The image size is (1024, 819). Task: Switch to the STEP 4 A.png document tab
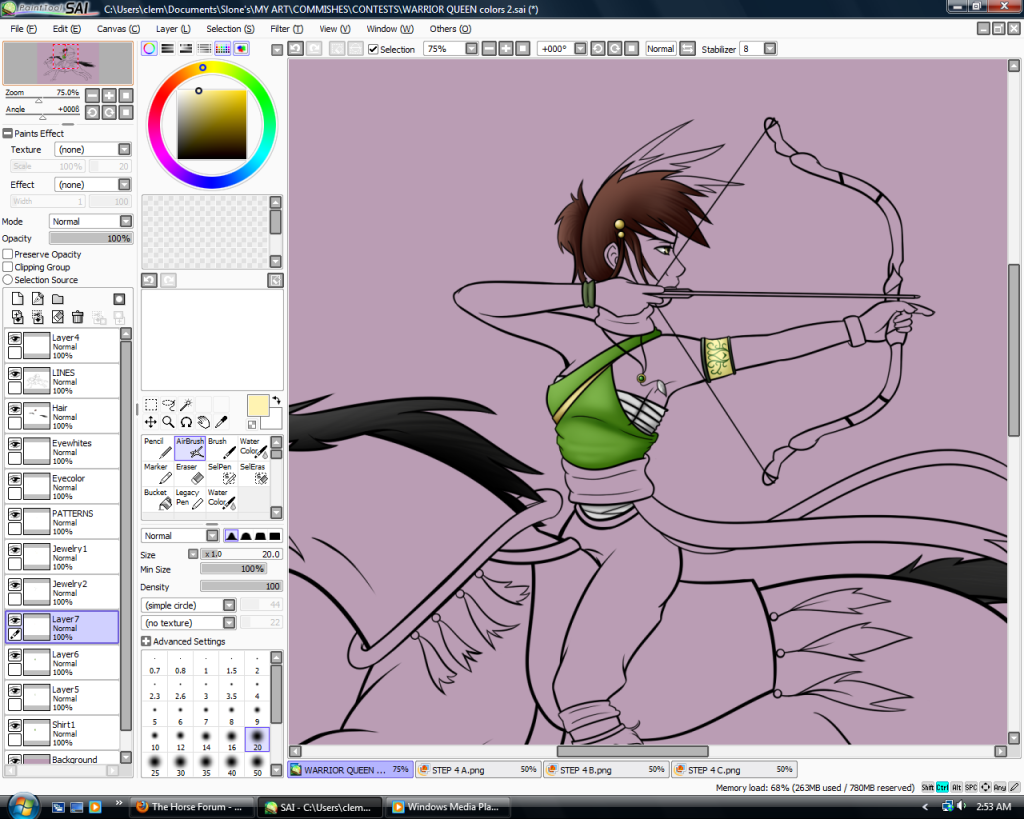pyautogui.click(x=478, y=770)
